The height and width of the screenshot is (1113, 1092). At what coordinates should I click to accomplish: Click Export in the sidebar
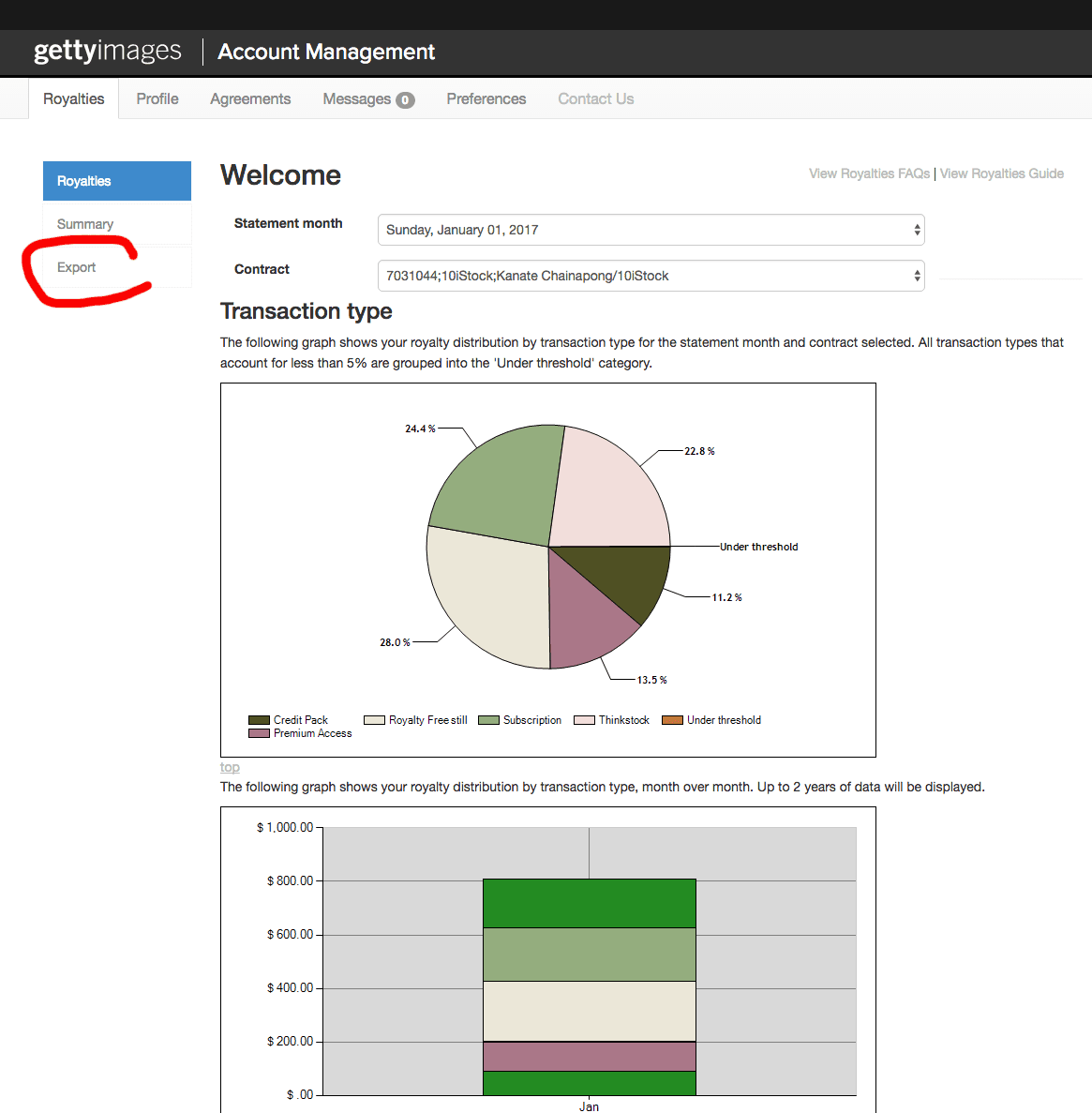pyautogui.click(x=77, y=267)
